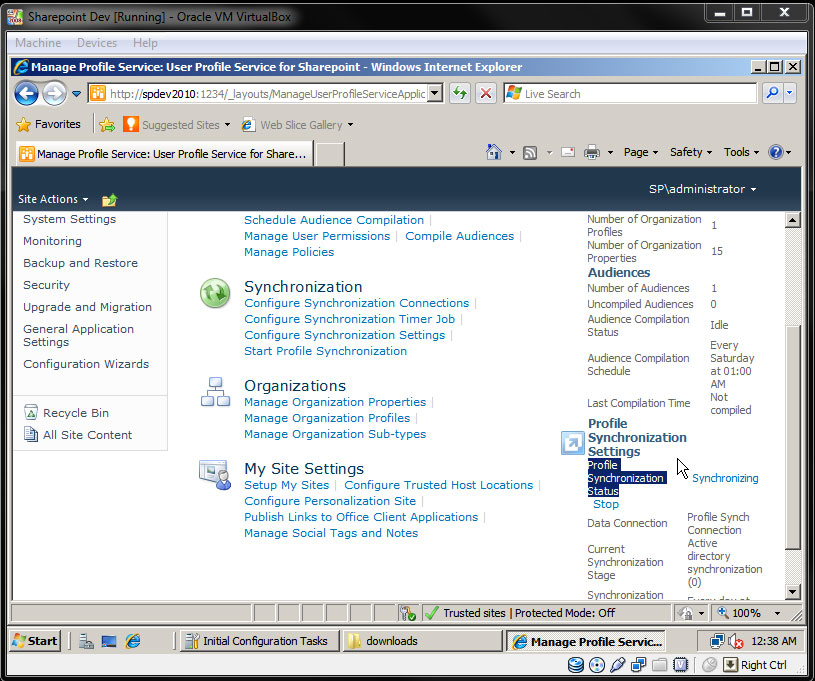Image resolution: width=815 pixels, height=681 pixels.
Task: Click the Print icon
Action: coord(591,152)
